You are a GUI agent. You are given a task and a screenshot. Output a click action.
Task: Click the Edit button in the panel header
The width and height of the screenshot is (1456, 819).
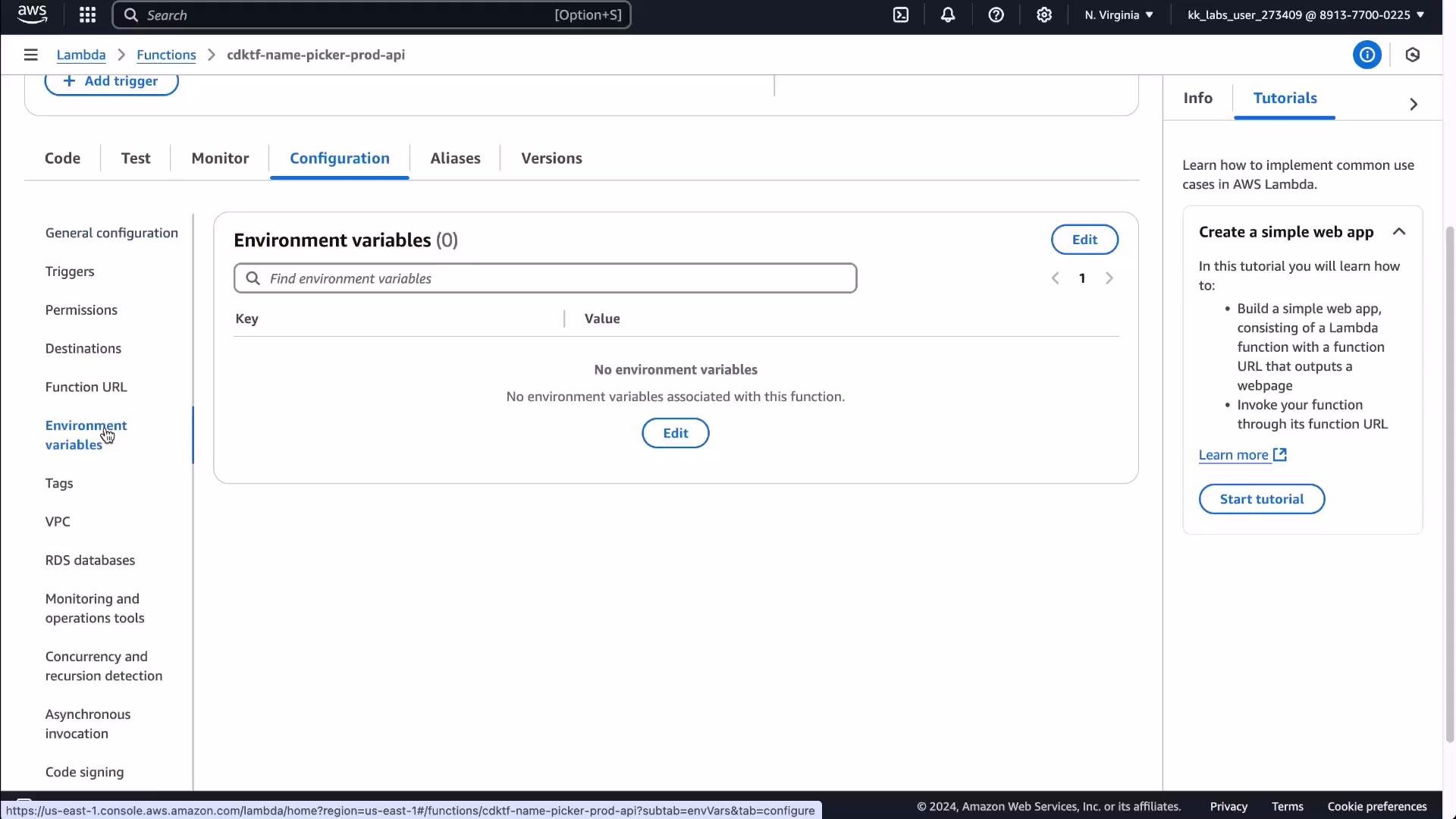1084,240
